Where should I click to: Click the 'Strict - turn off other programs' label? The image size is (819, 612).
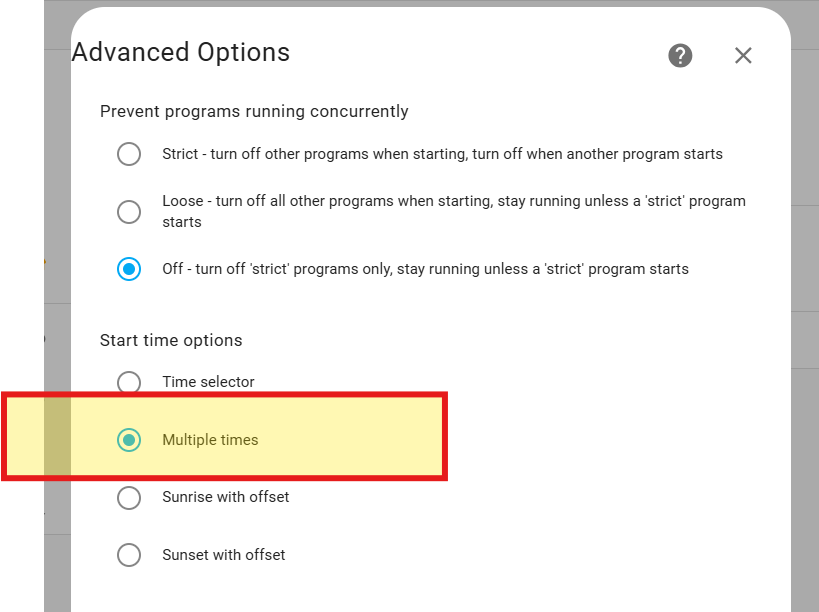[442, 154]
